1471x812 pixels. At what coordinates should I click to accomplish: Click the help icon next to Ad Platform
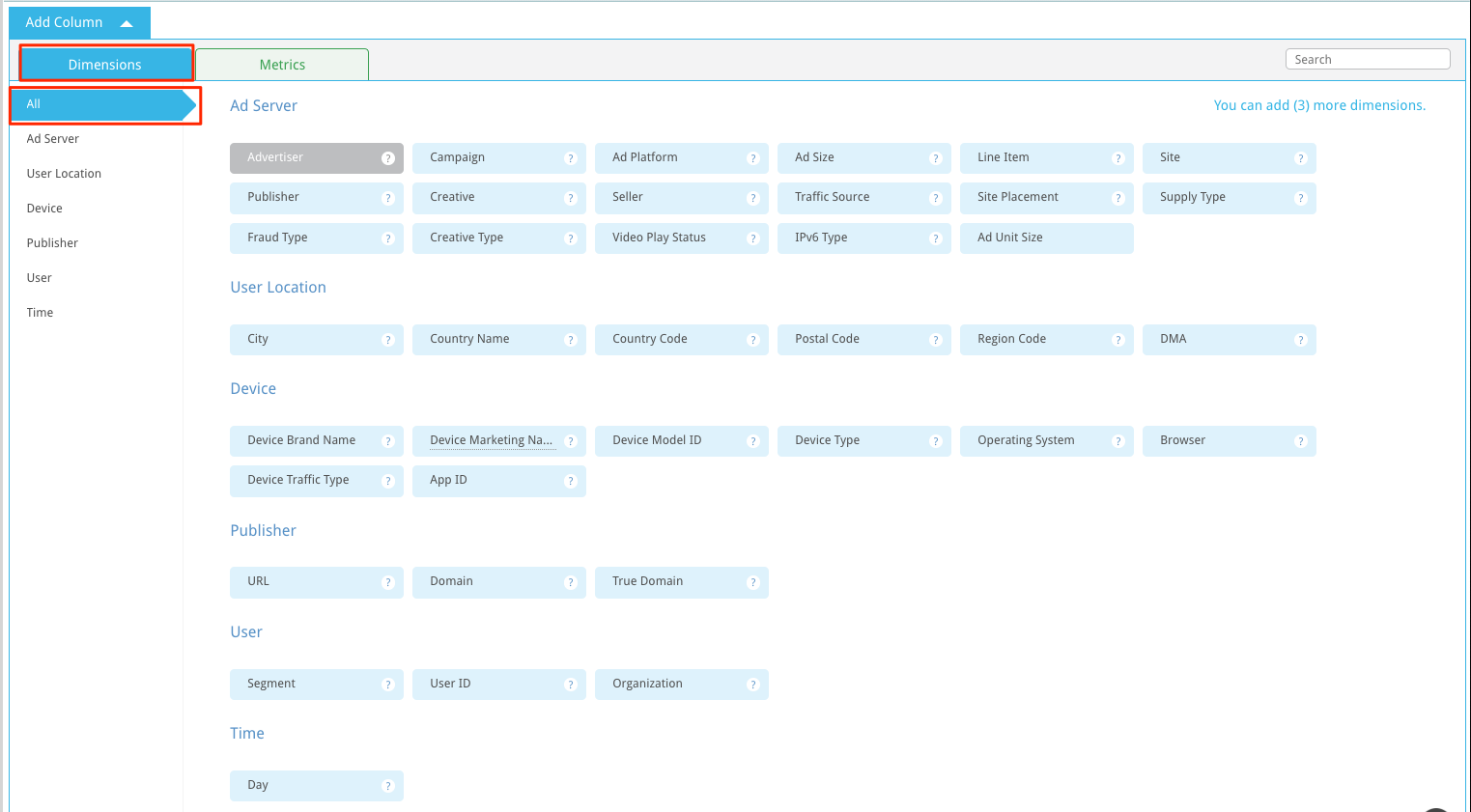click(753, 158)
